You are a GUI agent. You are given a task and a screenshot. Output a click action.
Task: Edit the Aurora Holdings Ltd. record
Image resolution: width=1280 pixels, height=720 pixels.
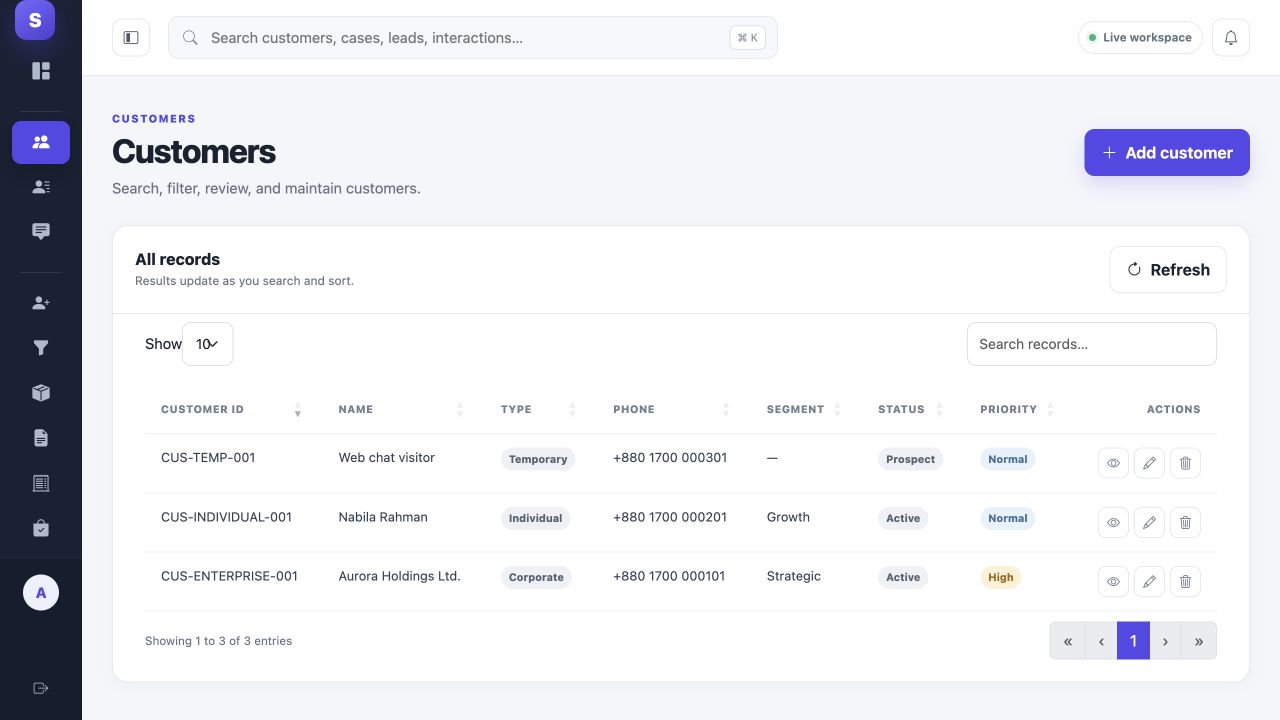click(1149, 581)
